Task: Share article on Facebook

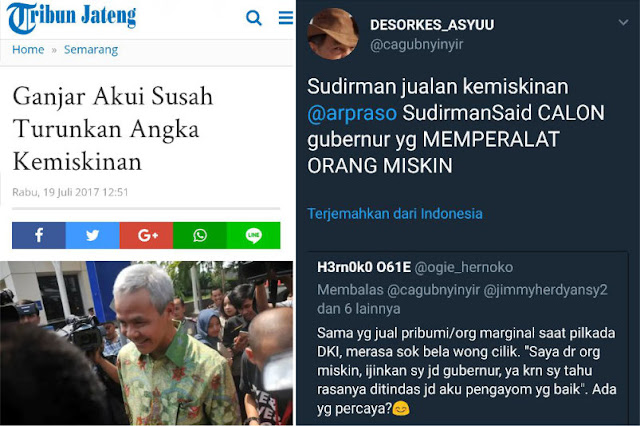Action: coord(39,235)
